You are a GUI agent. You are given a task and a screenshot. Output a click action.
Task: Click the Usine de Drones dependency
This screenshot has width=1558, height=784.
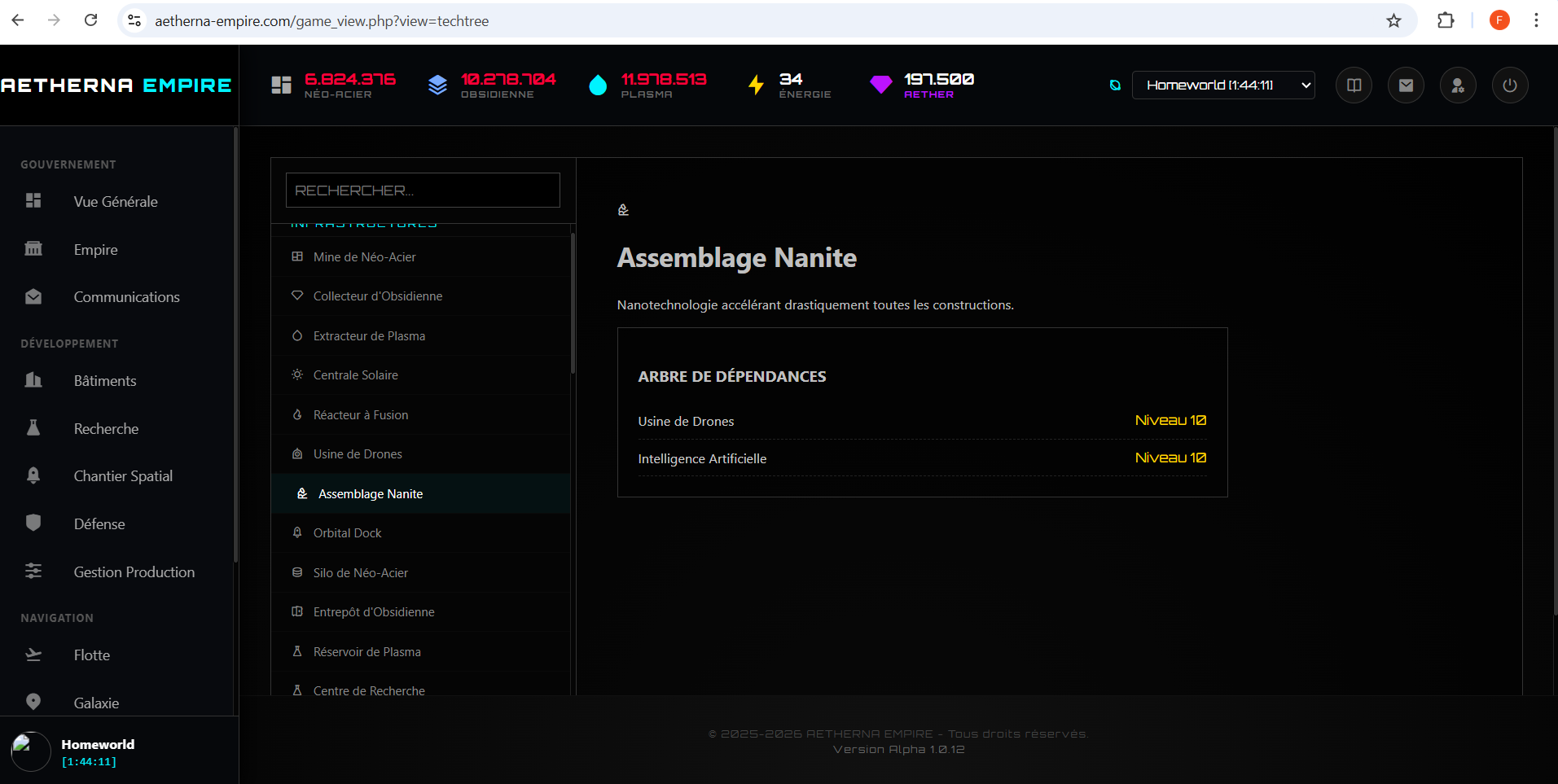click(686, 421)
